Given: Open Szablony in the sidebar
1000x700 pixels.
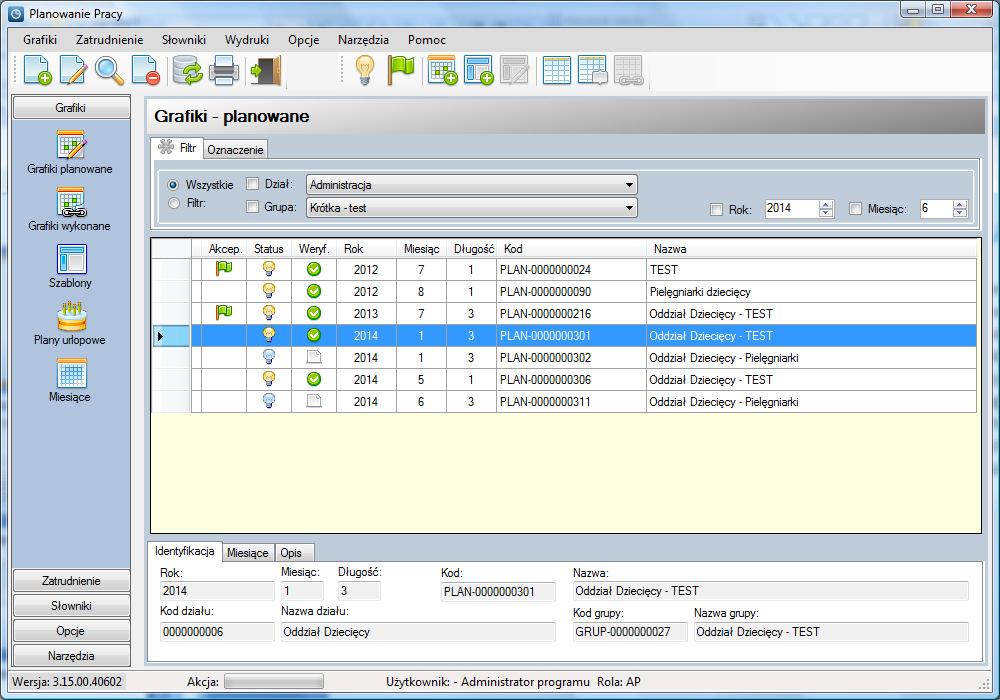Looking at the screenshot, I should pos(70,266).
